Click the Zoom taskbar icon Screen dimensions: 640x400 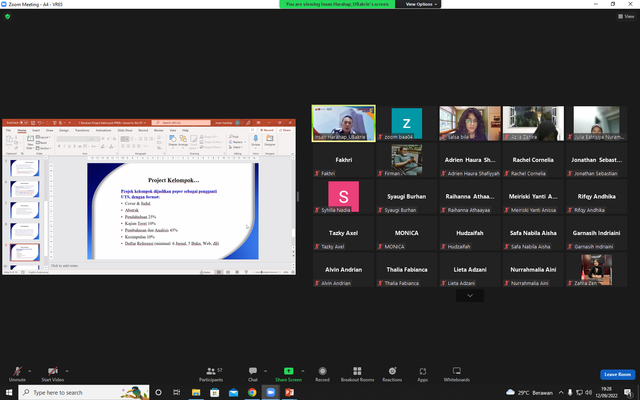tap(271, 393)
